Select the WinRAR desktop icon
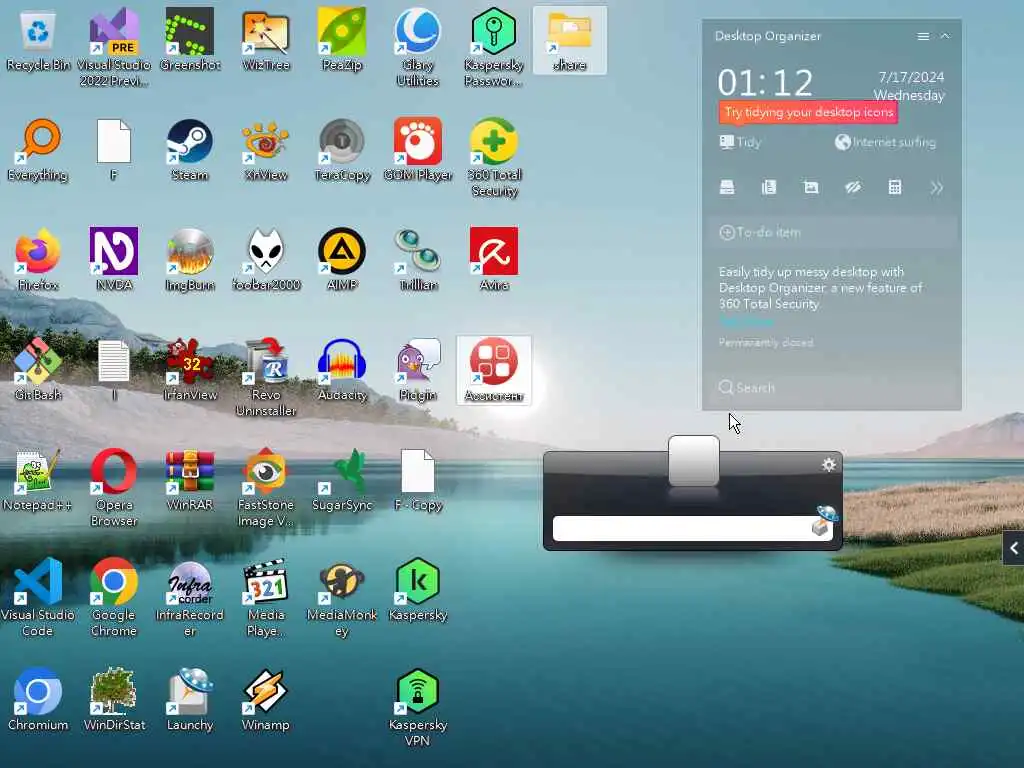This screenshot has height=768, width=1024. 189,480
